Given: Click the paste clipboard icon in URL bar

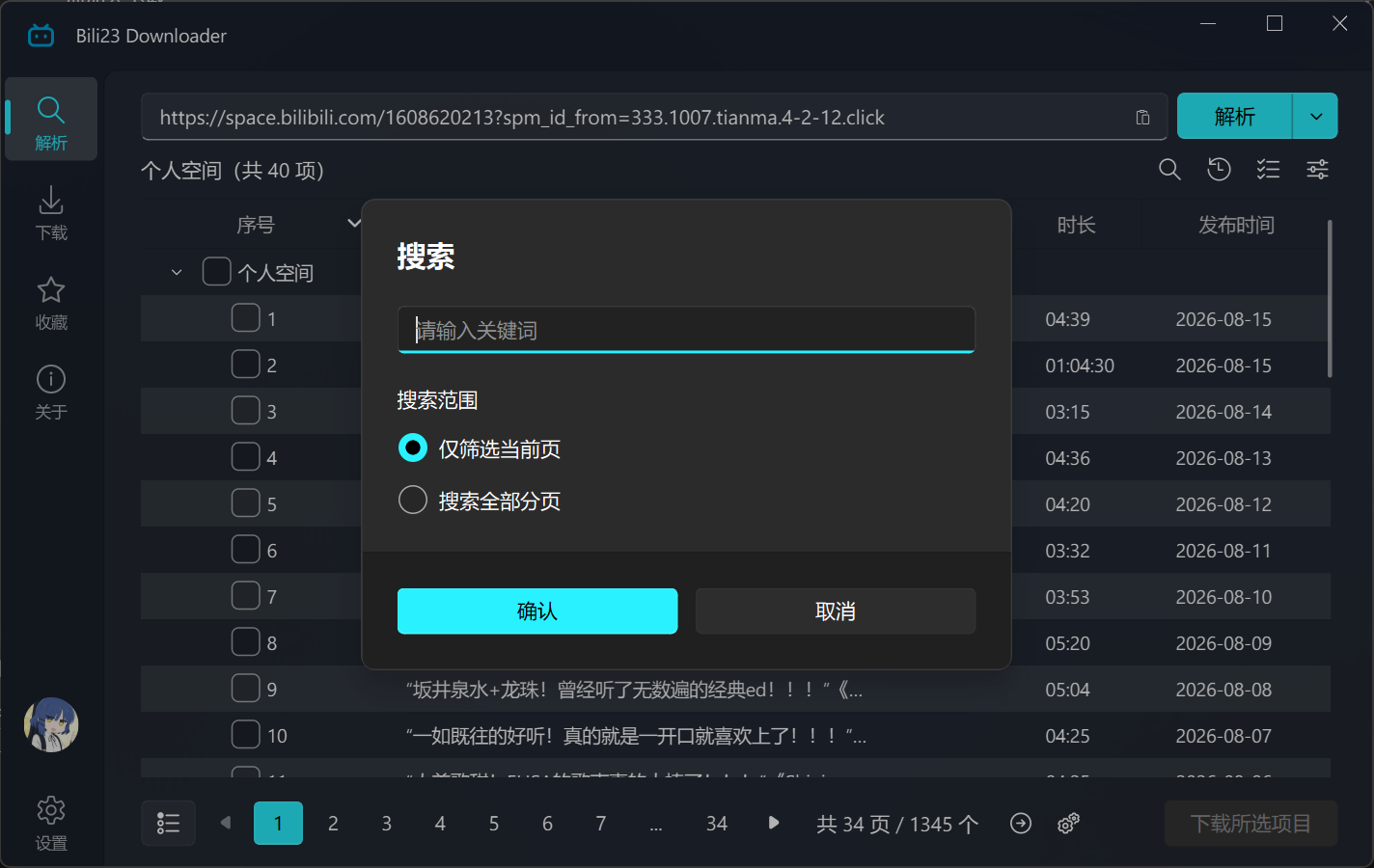Looking at the screenshot, I should [x=1142, y=118].
